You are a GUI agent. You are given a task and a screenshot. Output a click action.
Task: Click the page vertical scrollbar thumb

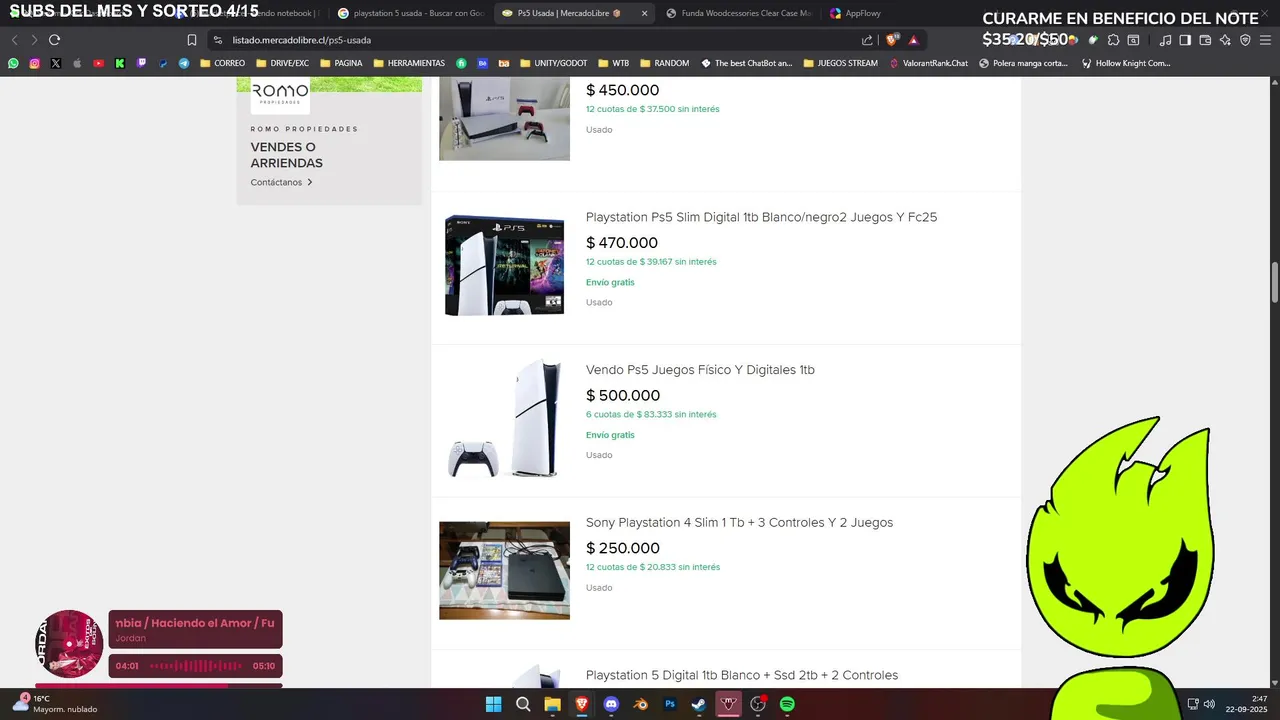pyautogui.click(x=1274, y=283)
